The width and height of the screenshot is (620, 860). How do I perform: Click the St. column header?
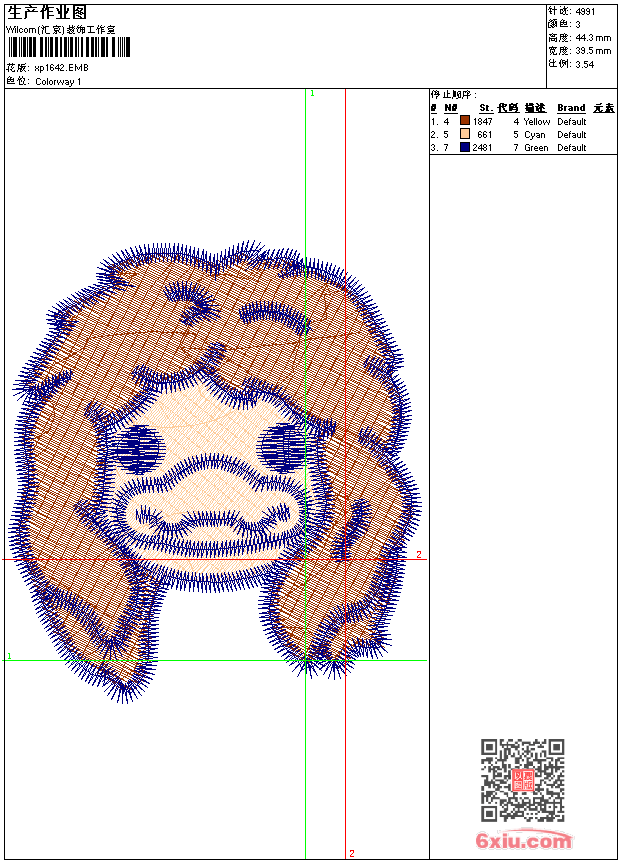click(x=486, y=108)
